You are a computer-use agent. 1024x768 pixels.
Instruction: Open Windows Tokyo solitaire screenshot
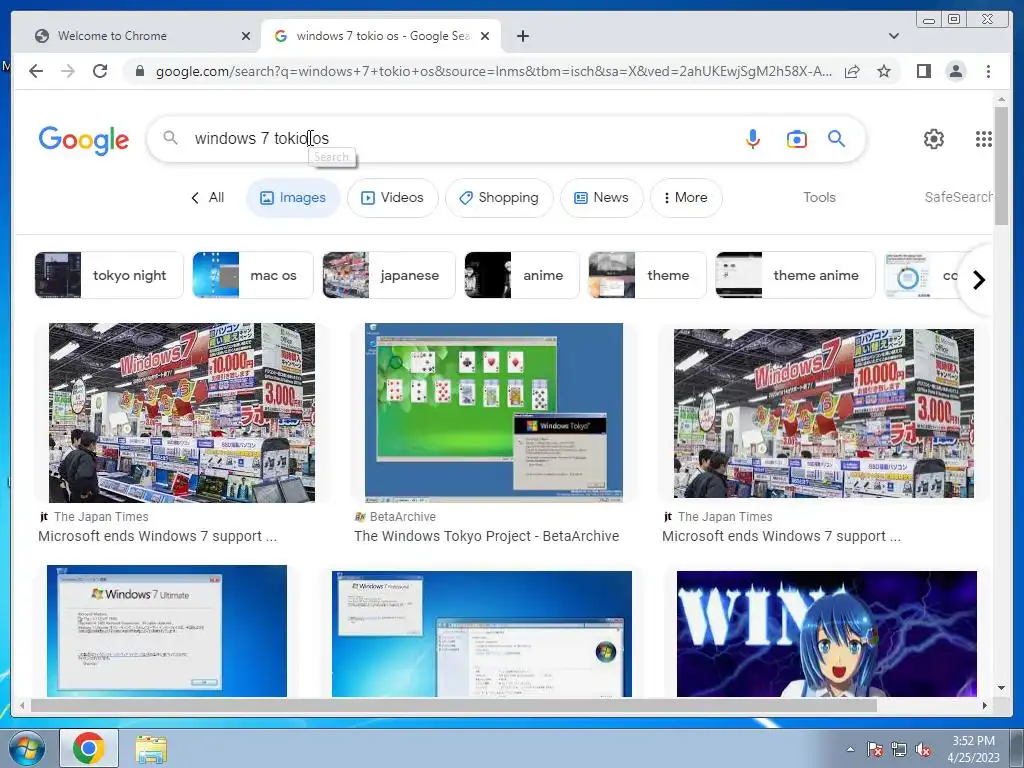tap(494, 413)
